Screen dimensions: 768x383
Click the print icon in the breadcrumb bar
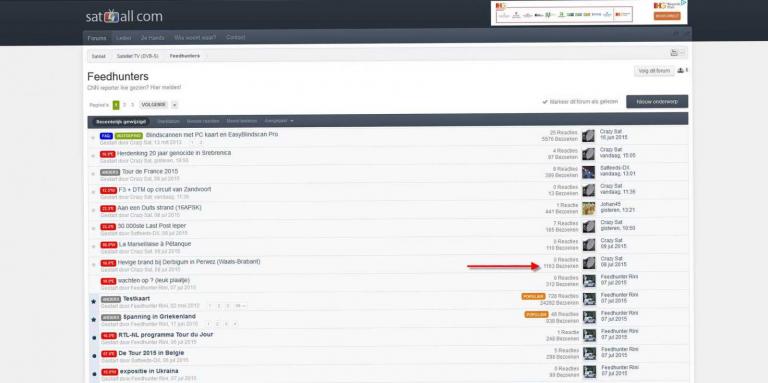click(674, 53)
